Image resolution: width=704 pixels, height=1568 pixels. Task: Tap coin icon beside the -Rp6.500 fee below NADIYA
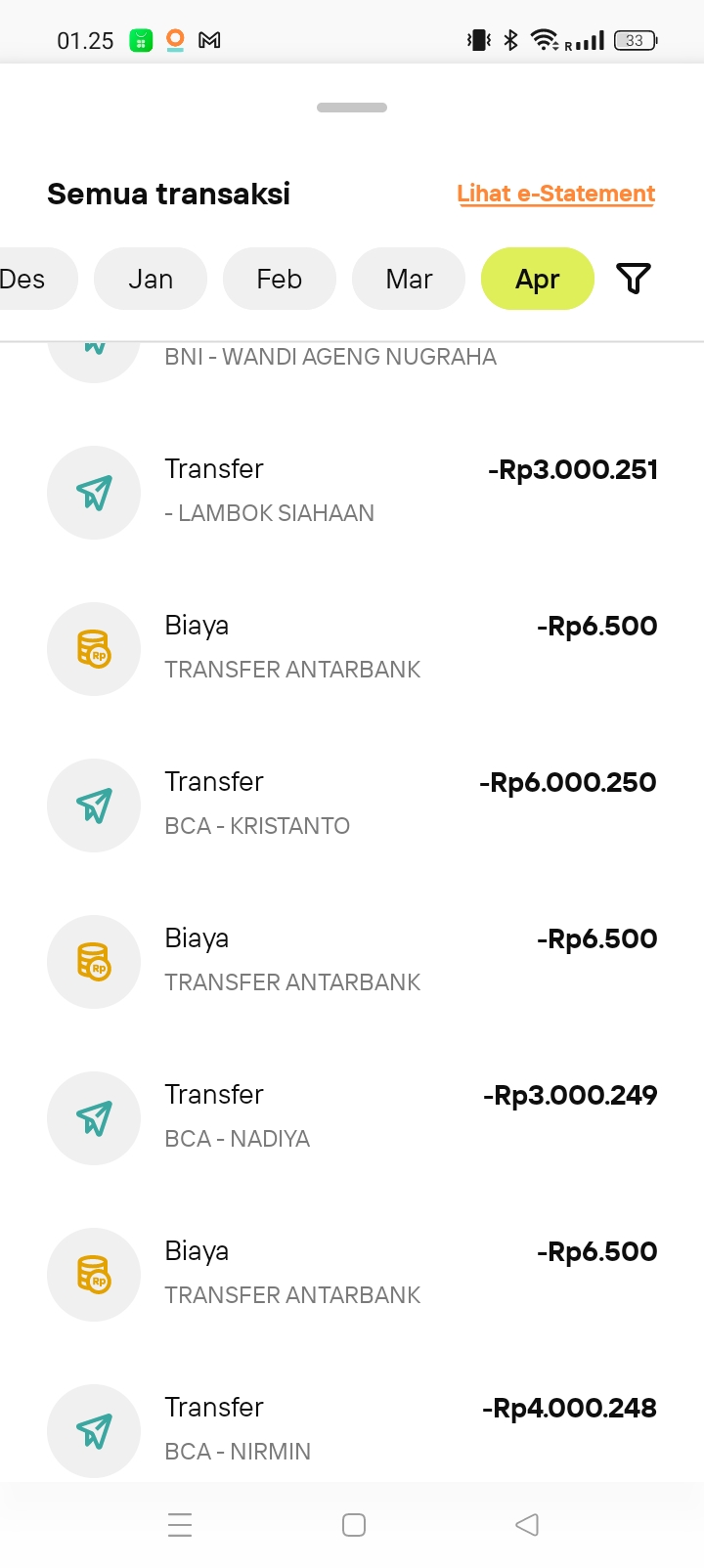[94, 1275]
